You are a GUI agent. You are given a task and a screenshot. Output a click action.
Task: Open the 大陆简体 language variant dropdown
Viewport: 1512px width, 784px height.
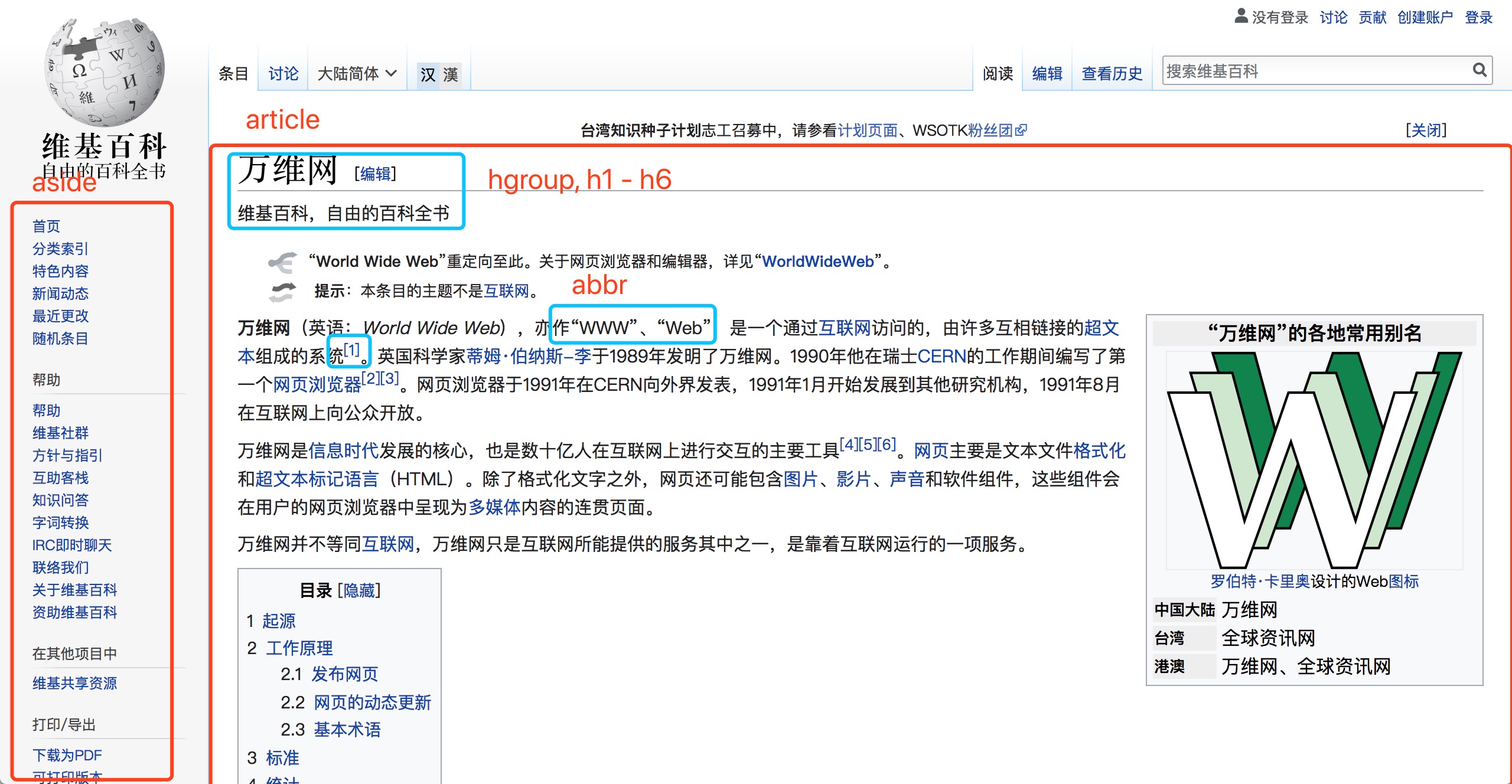coord(357,74)
